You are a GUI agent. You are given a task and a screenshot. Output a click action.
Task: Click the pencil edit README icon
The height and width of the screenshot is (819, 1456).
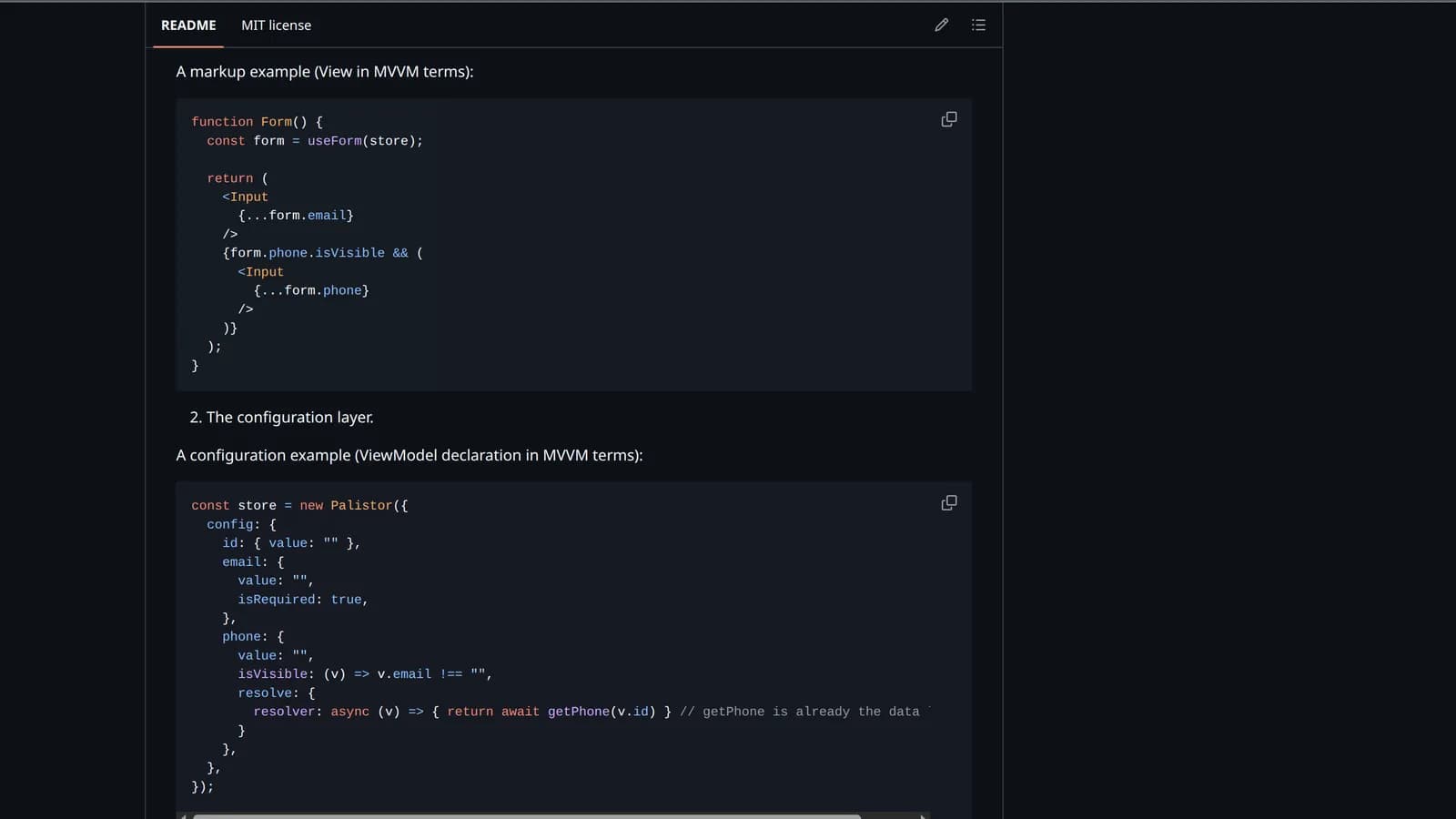(x=942, y=25)
